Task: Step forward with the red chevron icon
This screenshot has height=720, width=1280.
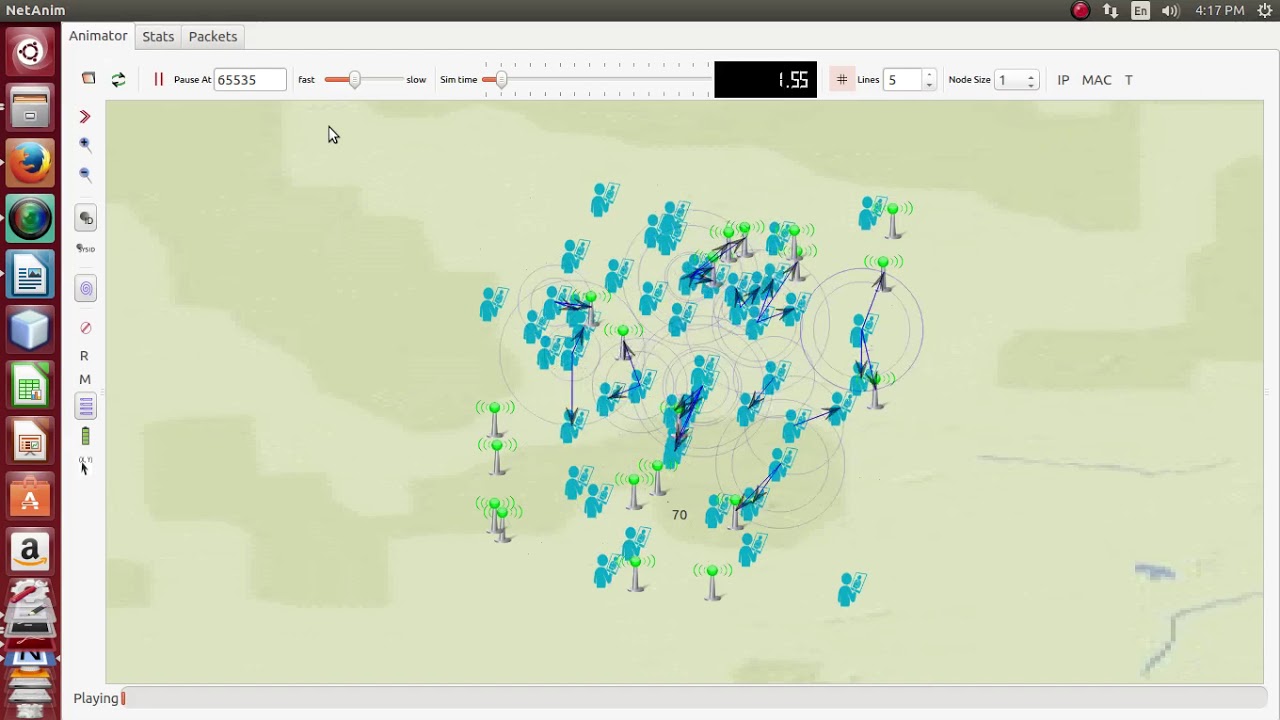Action: [x=85, y=117]
